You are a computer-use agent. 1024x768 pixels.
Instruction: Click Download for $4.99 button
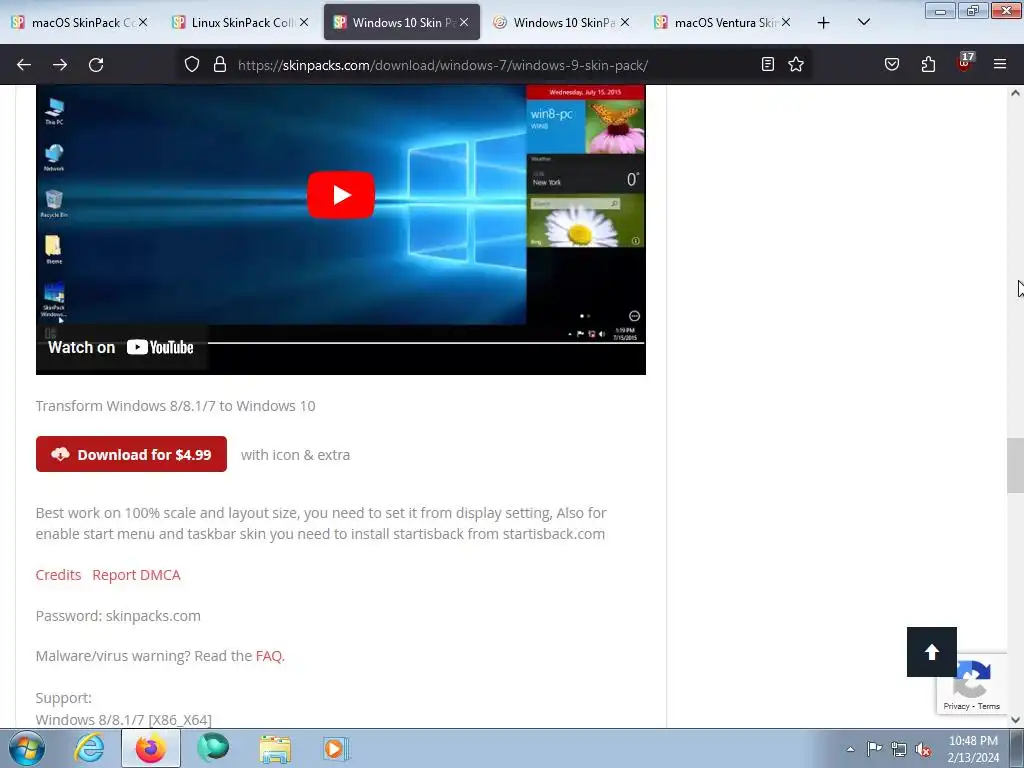tap(131, 455)
